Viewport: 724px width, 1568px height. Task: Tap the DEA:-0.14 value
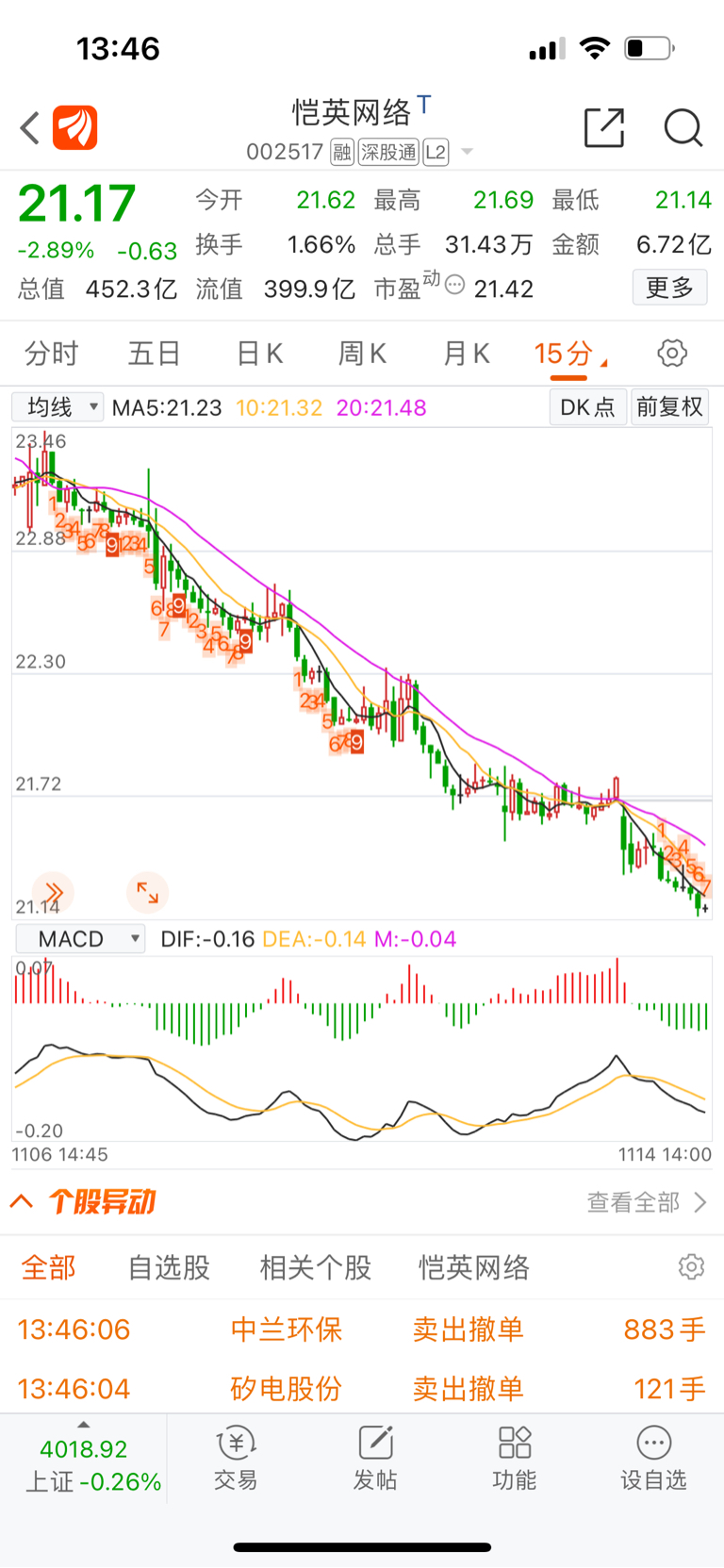(x=314, y=939)
